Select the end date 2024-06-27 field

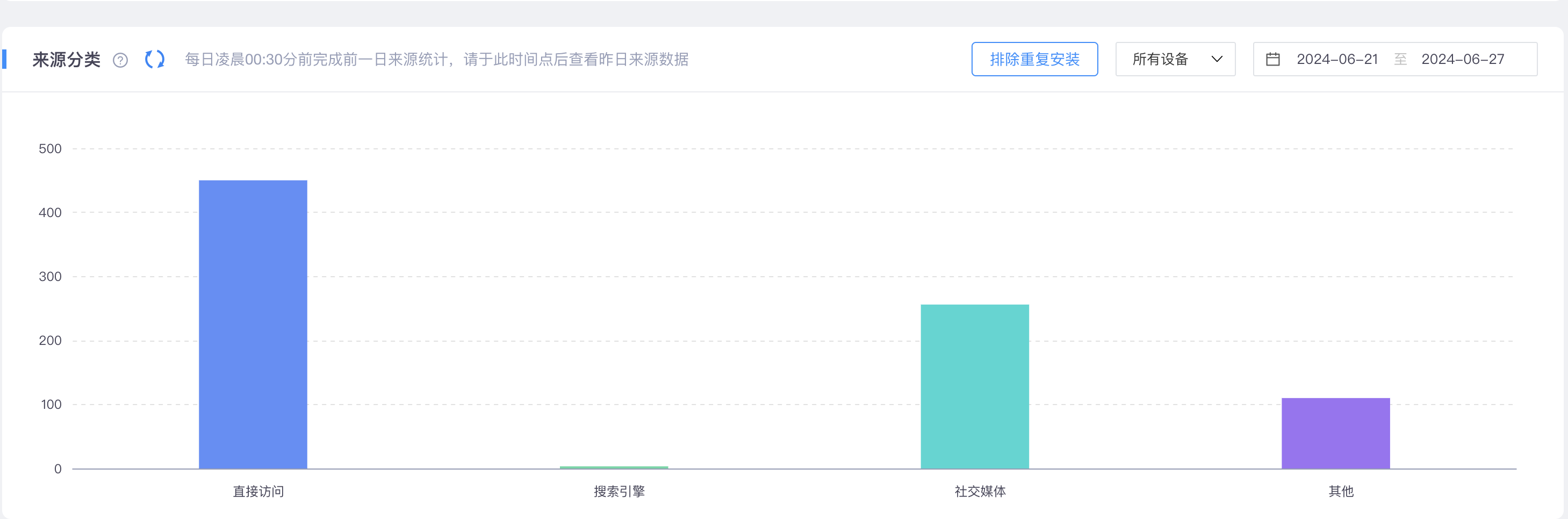1462,59
